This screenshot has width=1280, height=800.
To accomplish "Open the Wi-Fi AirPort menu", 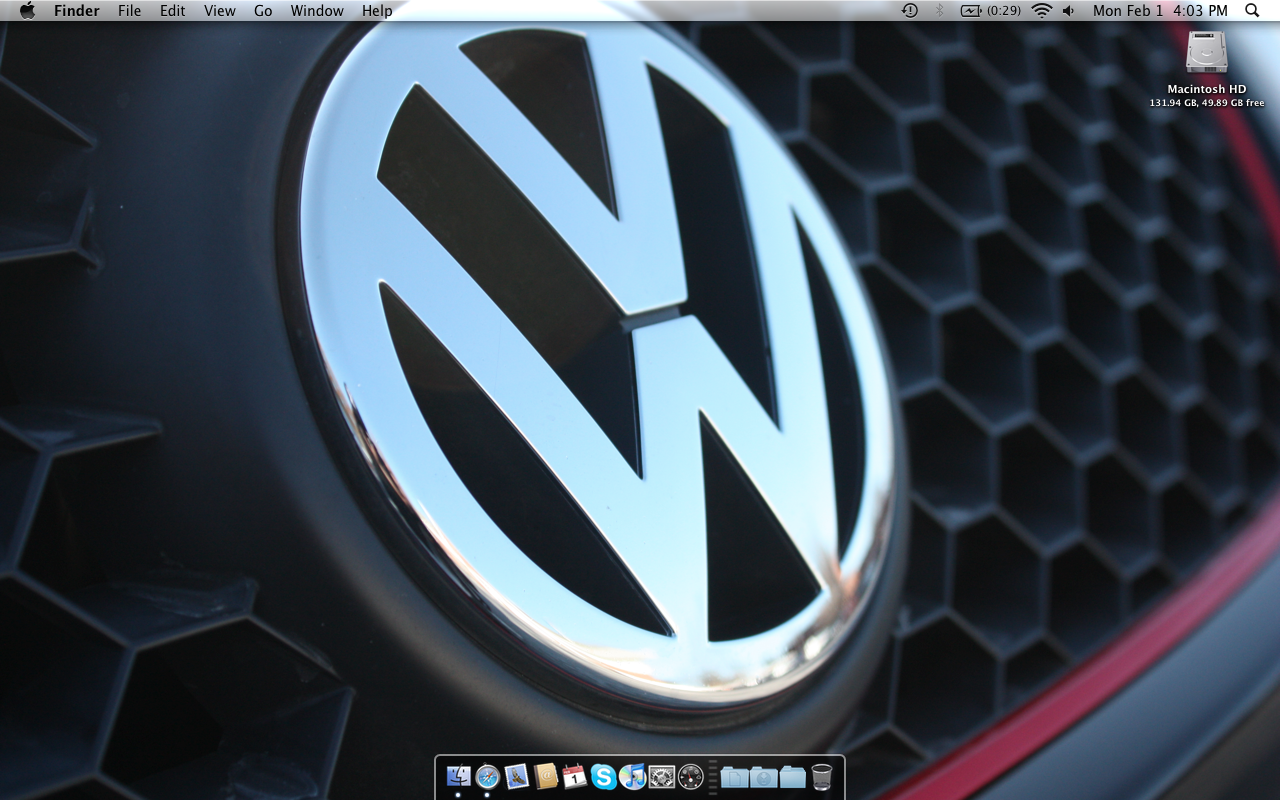I will coord(1042,11).
